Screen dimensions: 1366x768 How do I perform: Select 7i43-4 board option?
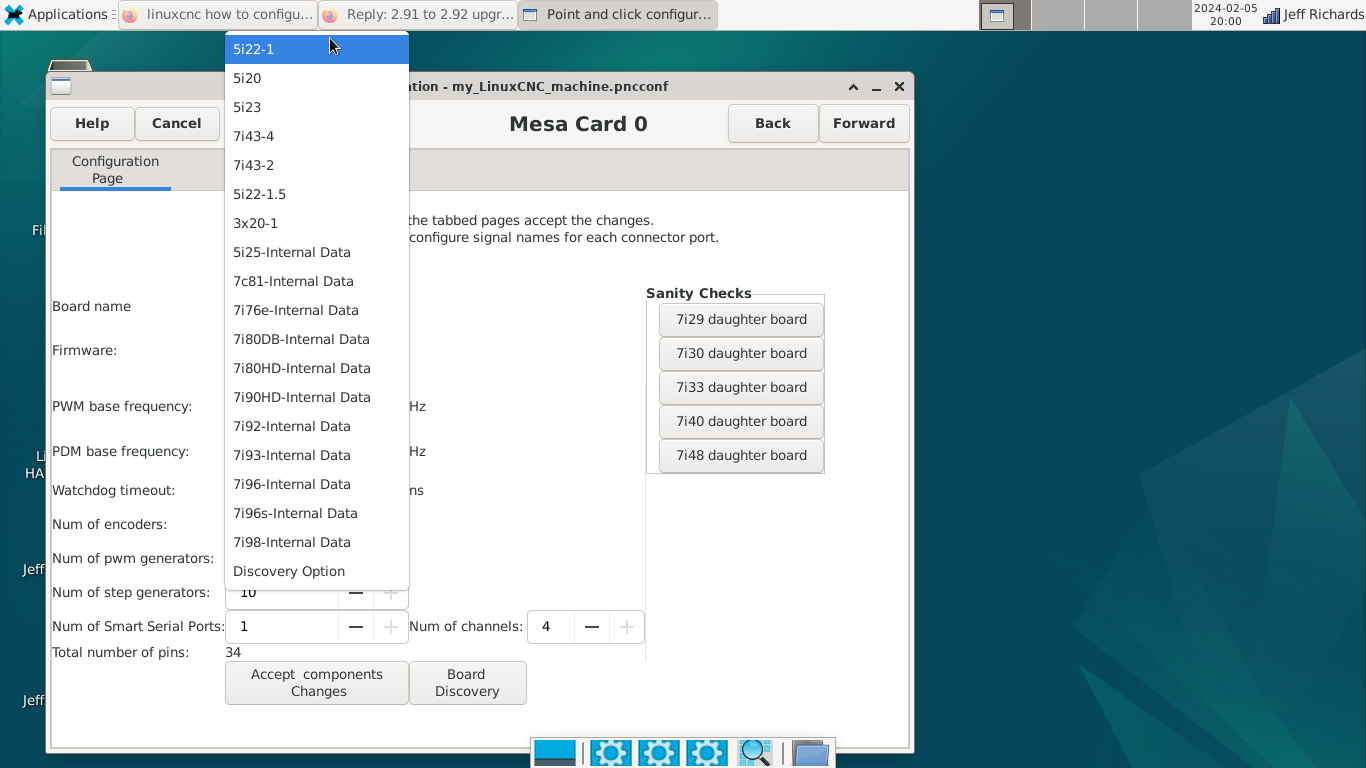pos(317,136)
